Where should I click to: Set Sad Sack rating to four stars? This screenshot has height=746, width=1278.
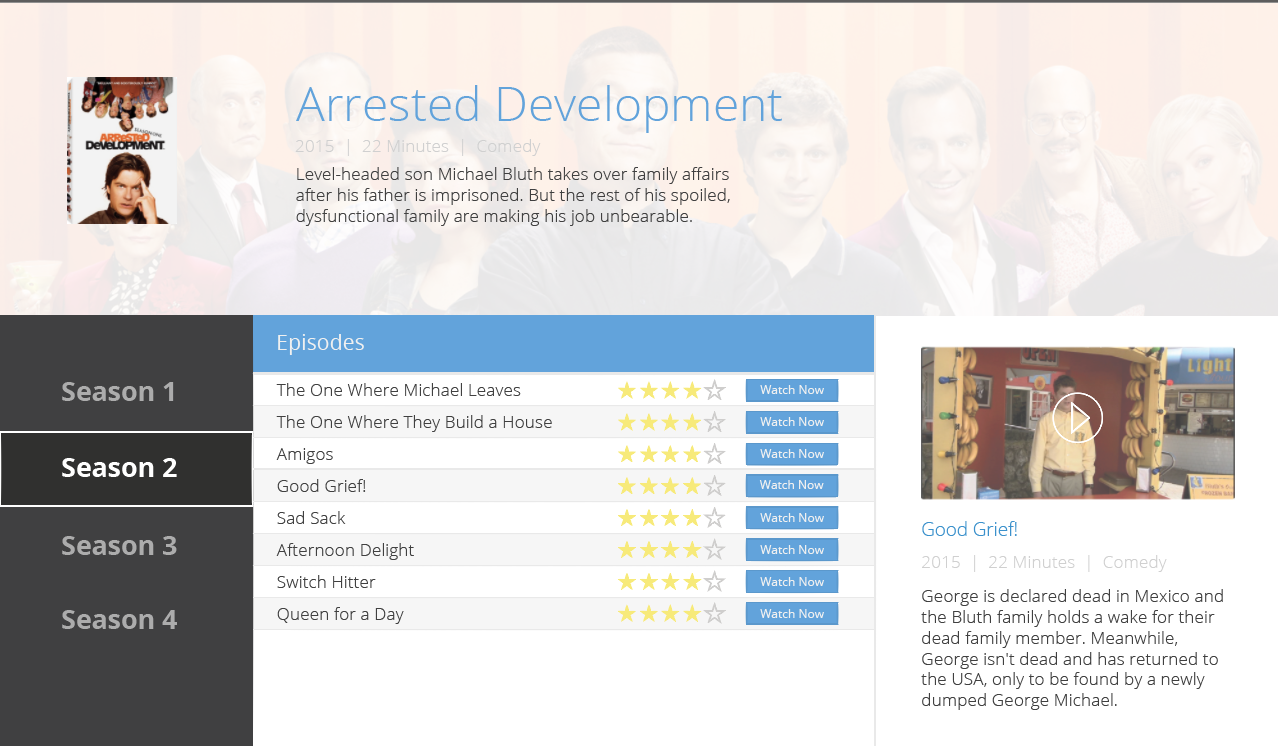[693, 518]
